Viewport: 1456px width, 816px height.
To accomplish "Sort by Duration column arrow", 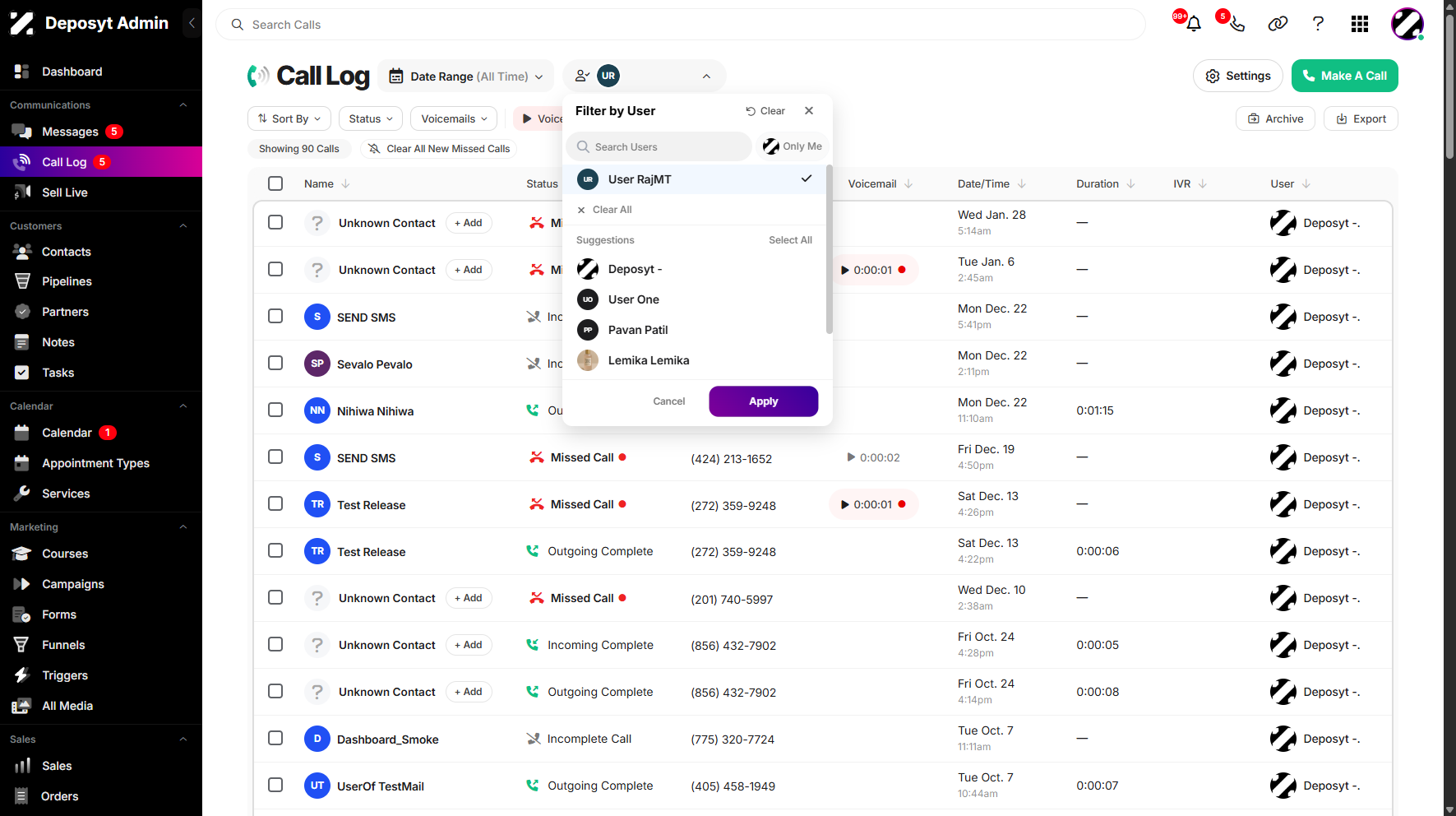I will click(1131, 184).
